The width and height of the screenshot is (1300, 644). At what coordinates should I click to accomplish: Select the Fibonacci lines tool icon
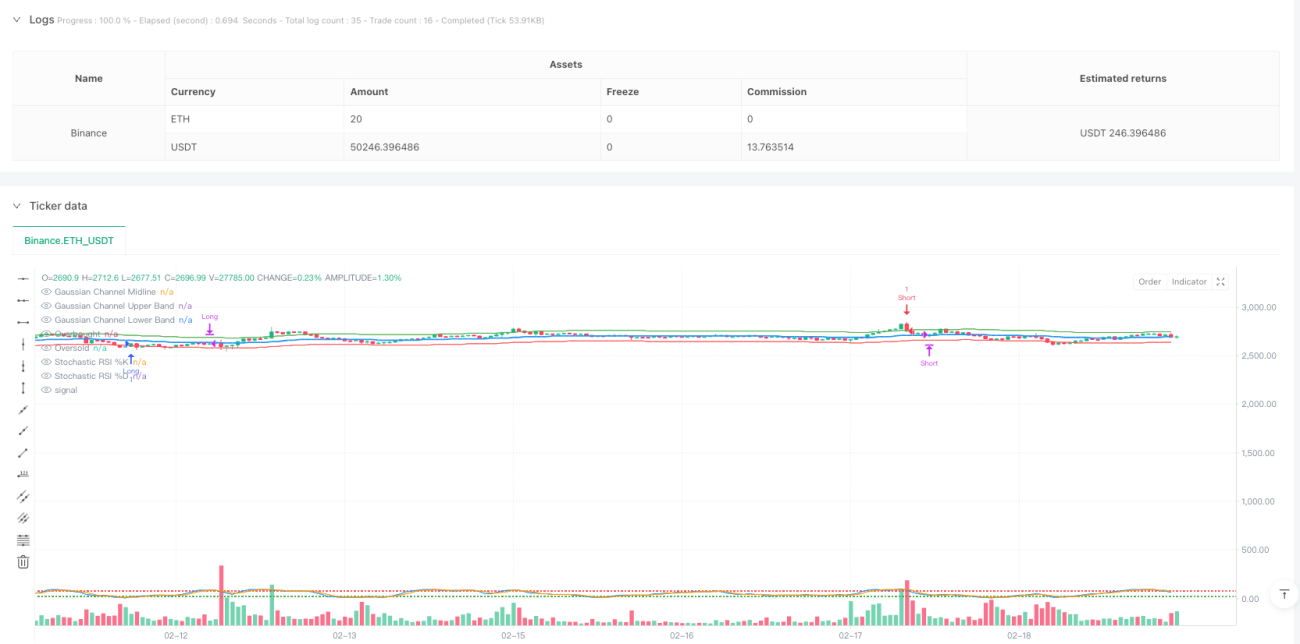tap(23, 540)
